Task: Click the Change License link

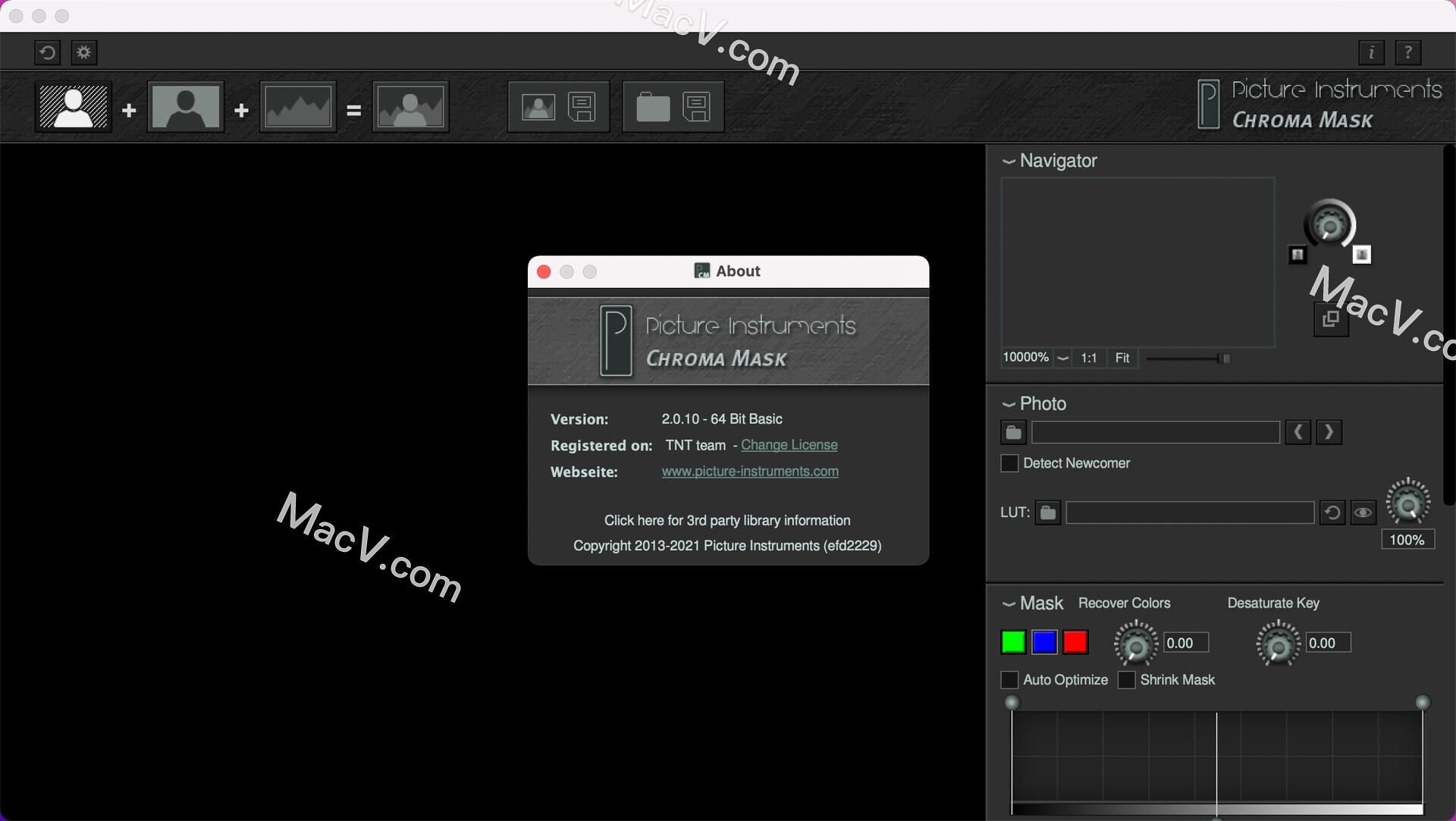Action: coord(789,445)
